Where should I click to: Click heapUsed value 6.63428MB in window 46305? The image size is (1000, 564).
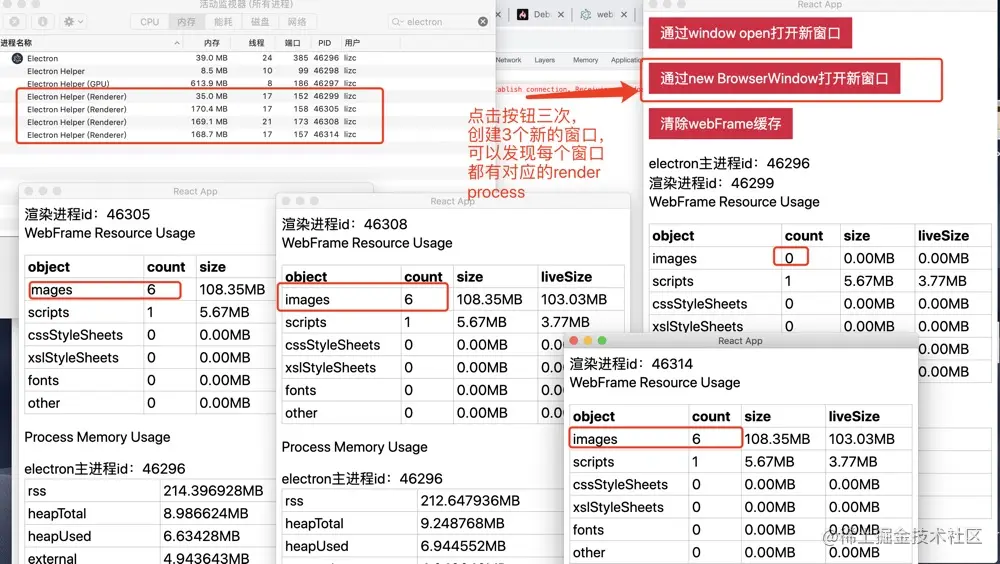[x=202, y=537]
